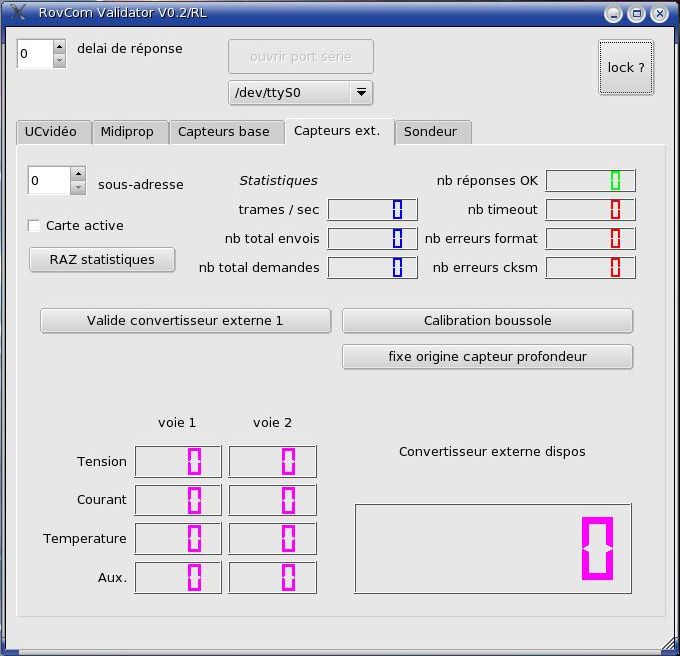Increase delai de réponse with up arrow
The width and height of the screenshot is (680, 656).
[59, 46]
